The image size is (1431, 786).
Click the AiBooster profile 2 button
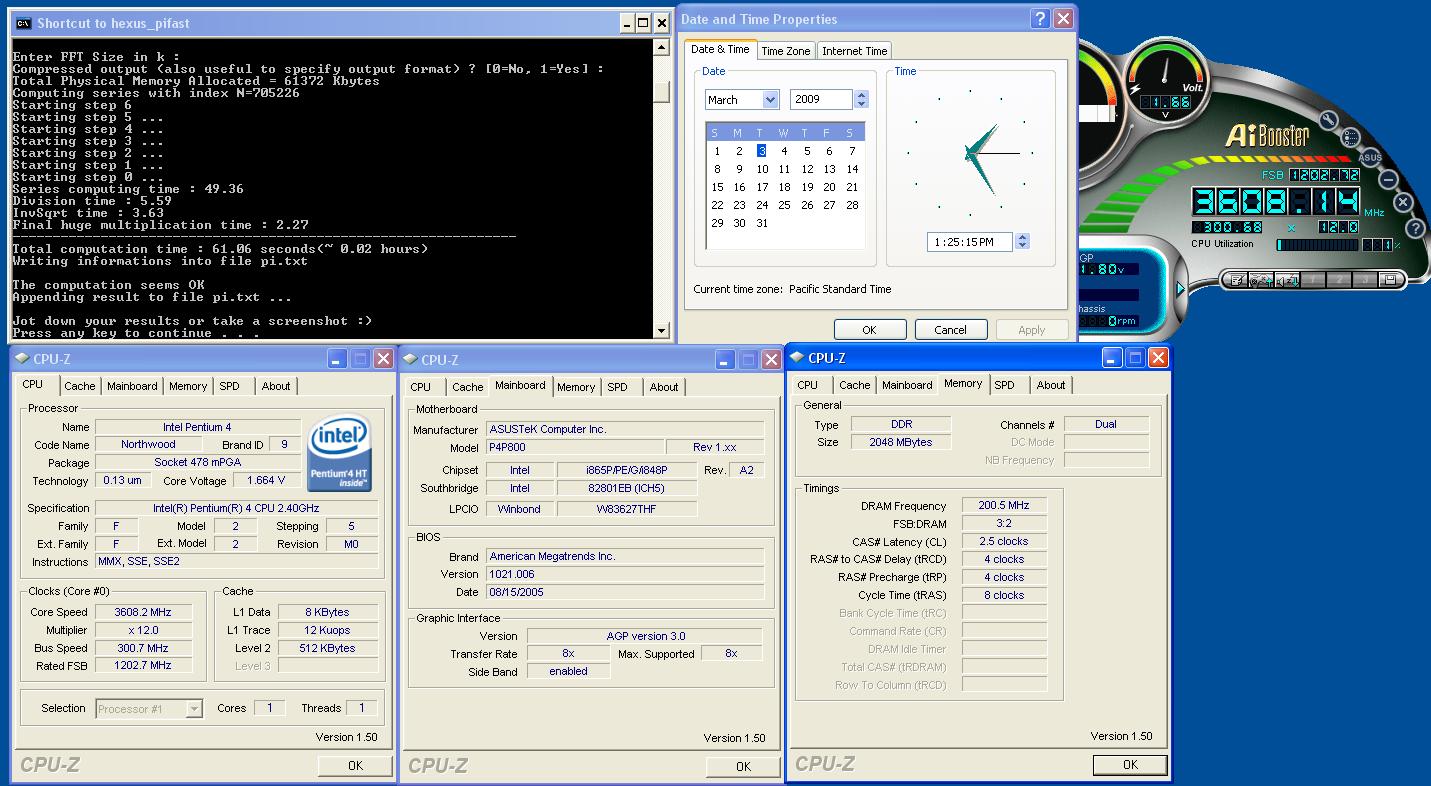(1339, 280)
